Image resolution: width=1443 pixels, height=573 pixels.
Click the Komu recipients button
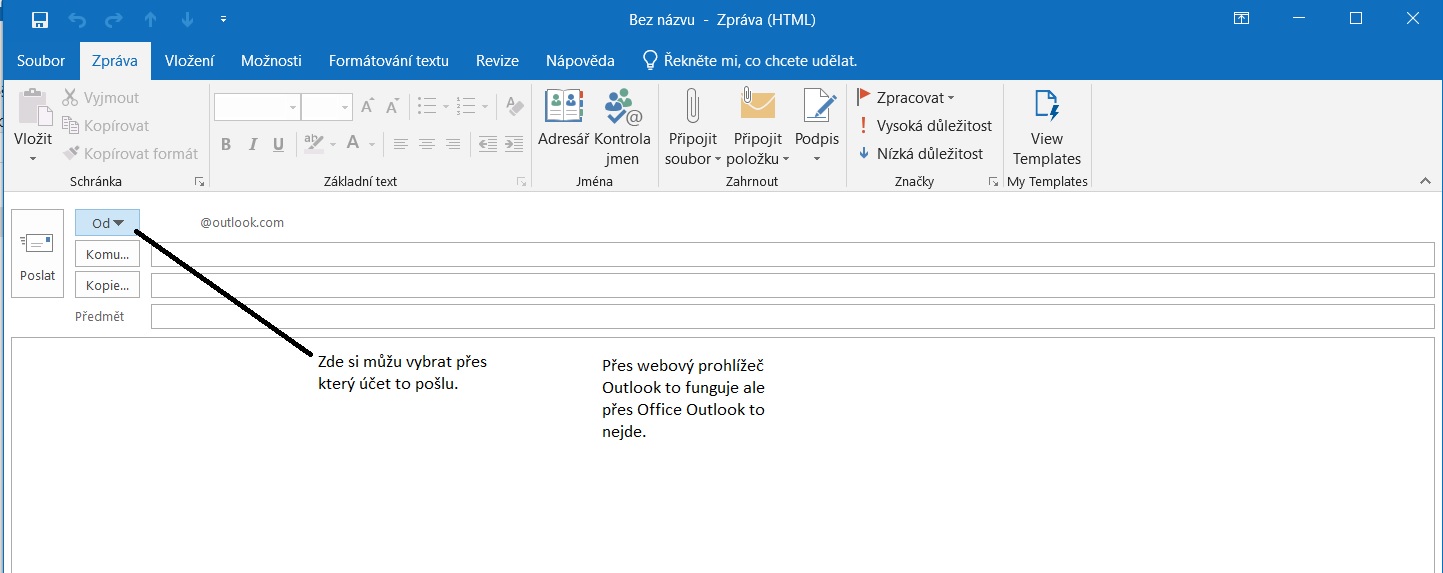point(107,254)
